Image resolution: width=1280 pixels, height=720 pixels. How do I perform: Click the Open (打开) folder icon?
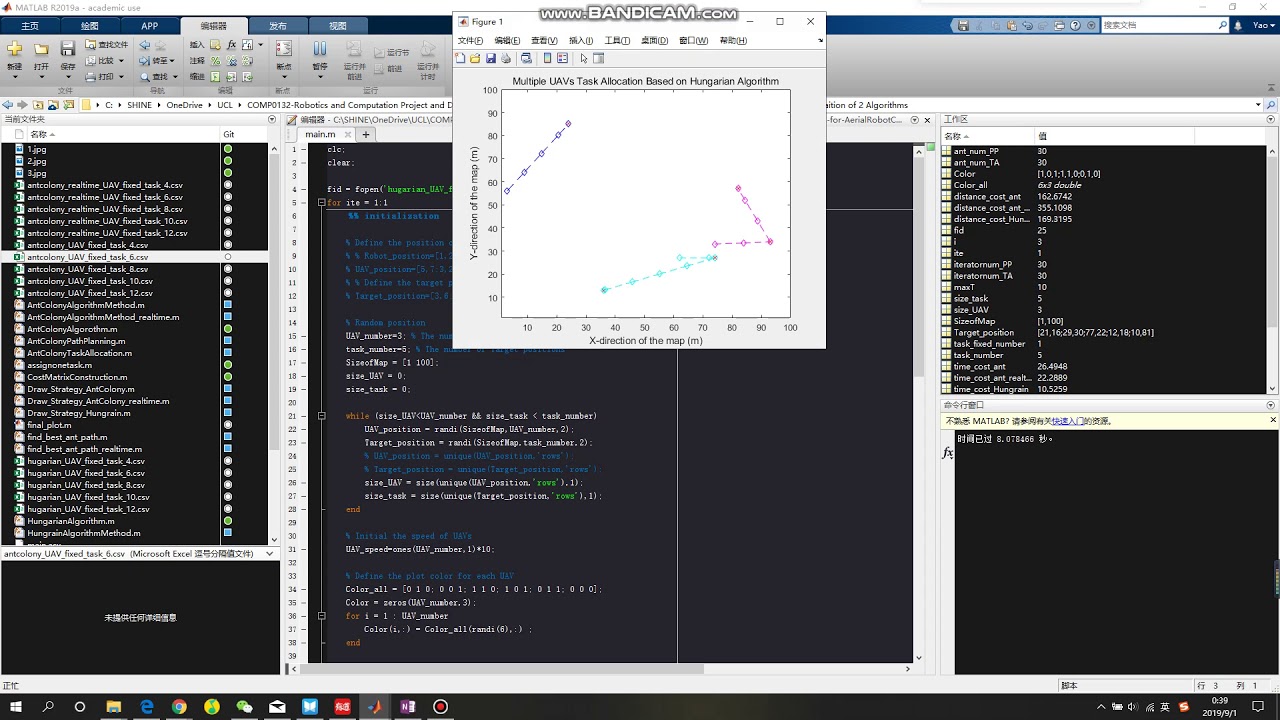41,49
